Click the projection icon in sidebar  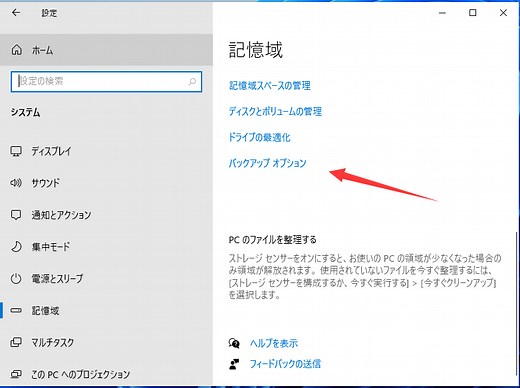point(16,374)
